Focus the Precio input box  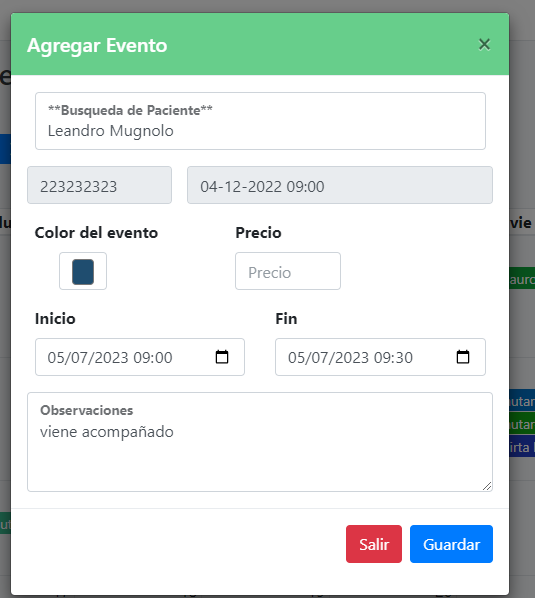pos(288,271)
